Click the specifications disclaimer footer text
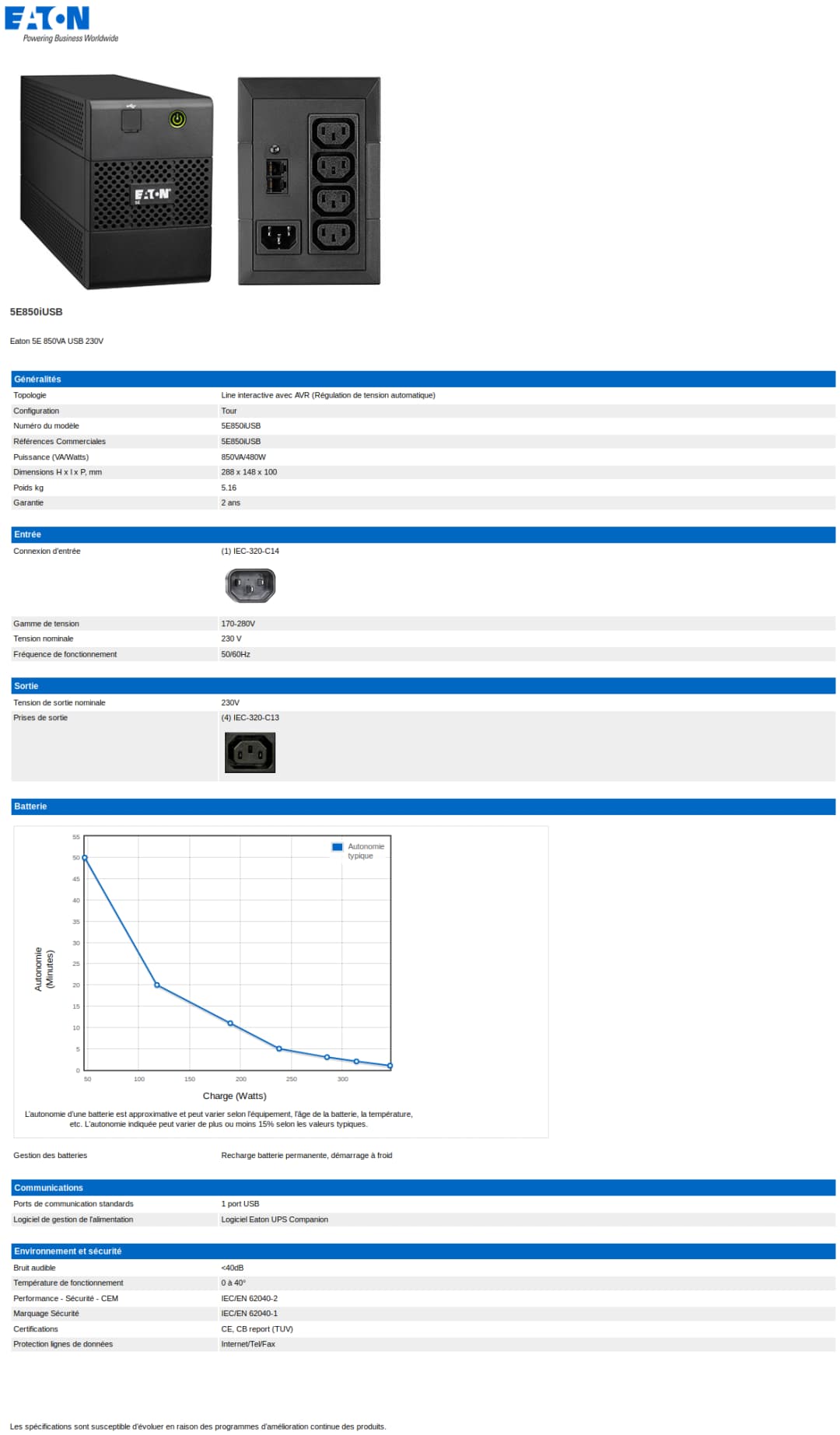The image size is (840, 1435). point(198,1426)
